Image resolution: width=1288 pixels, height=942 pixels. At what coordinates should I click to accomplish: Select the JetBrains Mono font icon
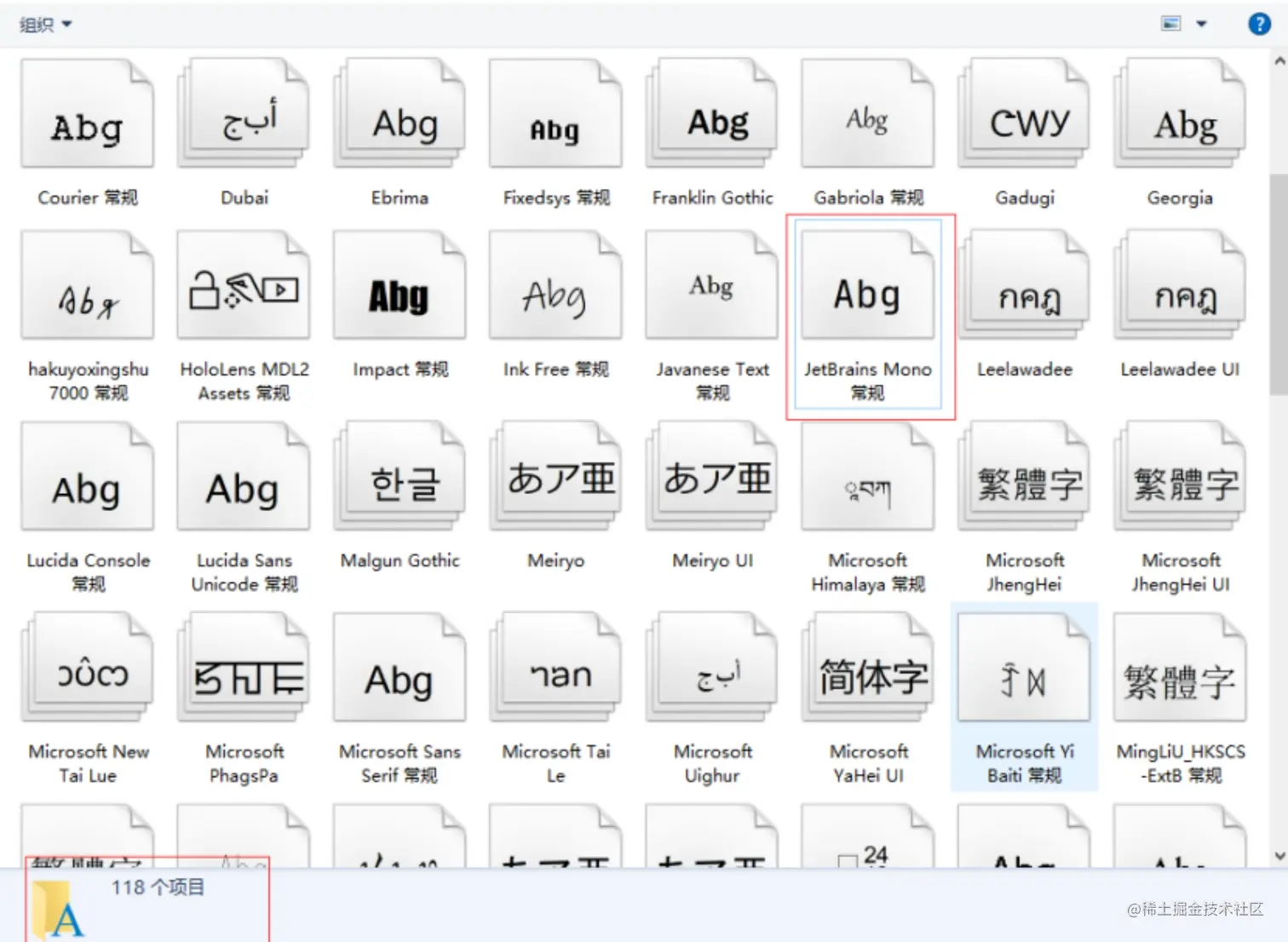tap(868, 285)
